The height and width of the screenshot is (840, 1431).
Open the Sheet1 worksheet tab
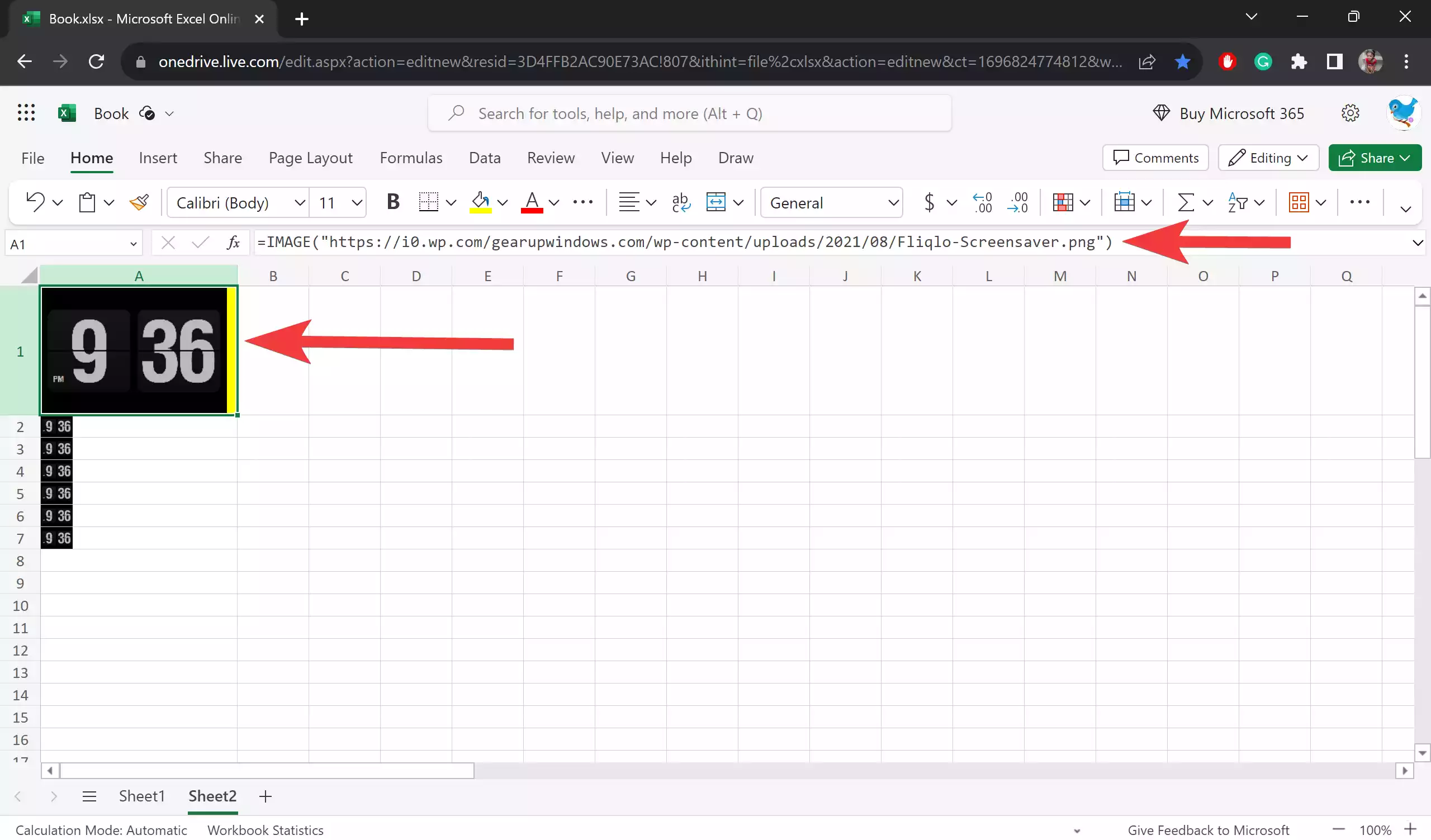point(142,796)
